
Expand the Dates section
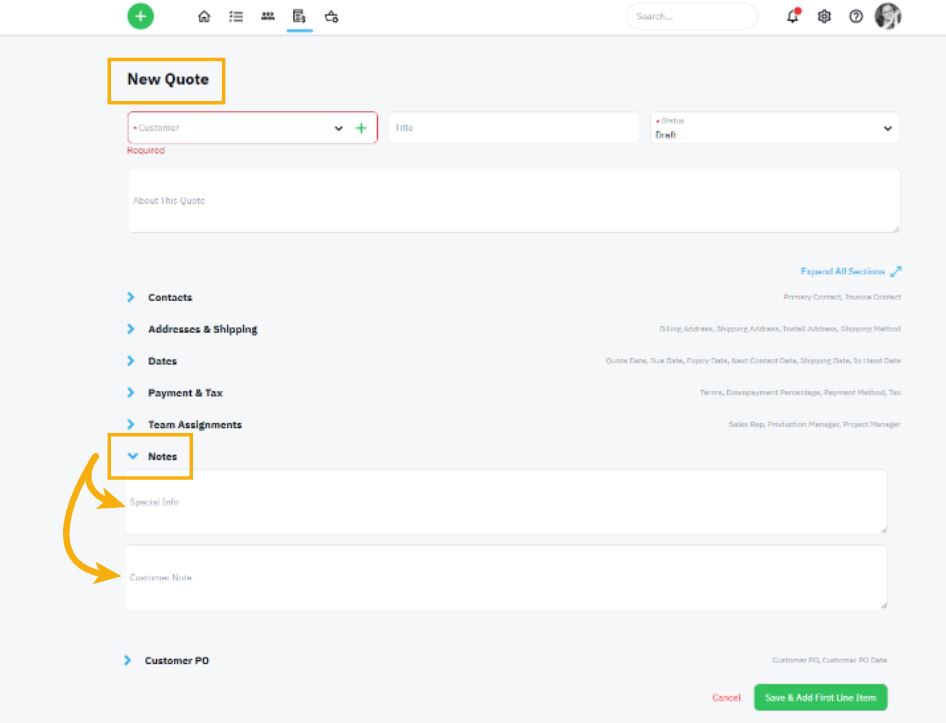click(x=152, y=361)
